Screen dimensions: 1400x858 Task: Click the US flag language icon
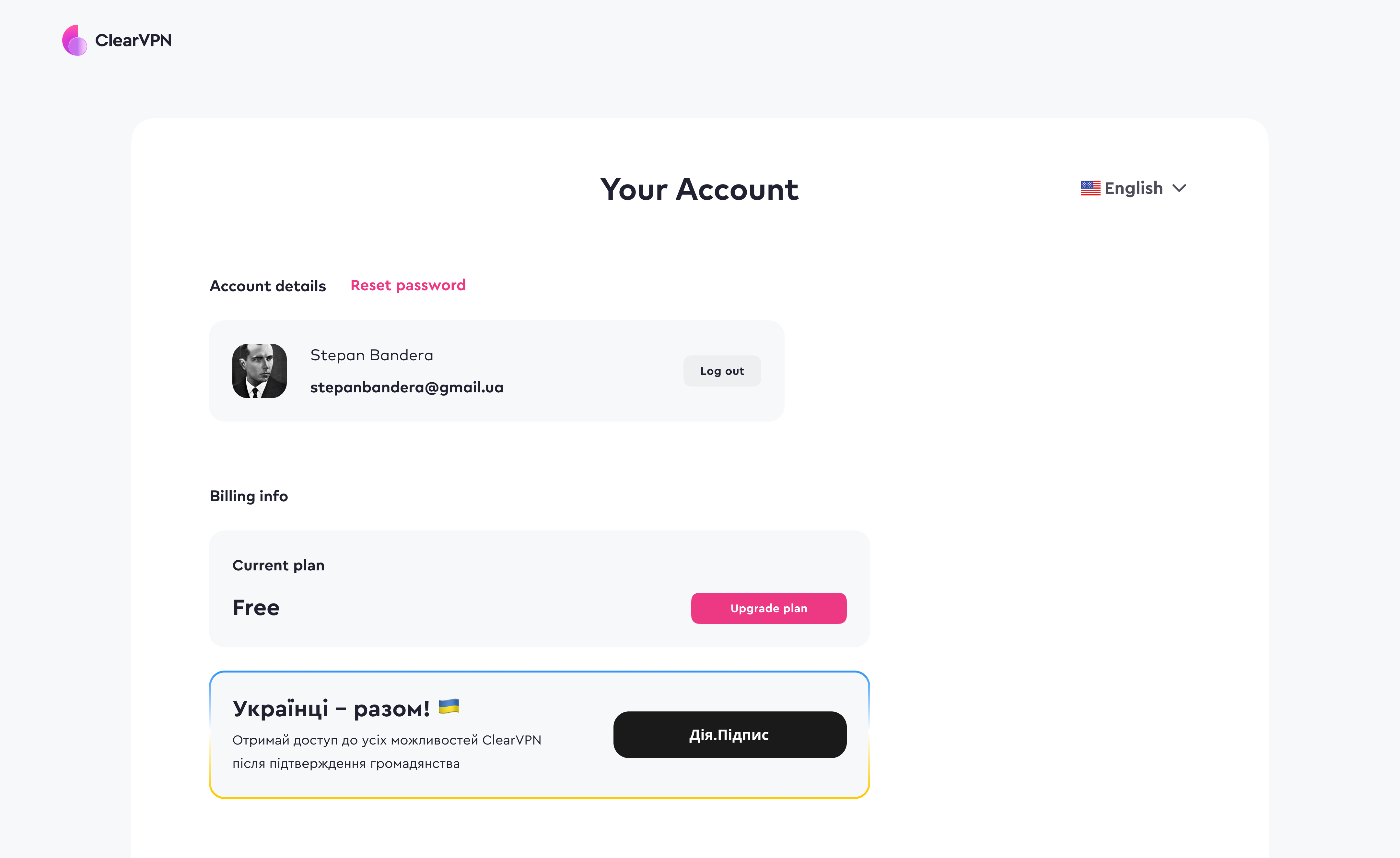[x=1090, y=188]
